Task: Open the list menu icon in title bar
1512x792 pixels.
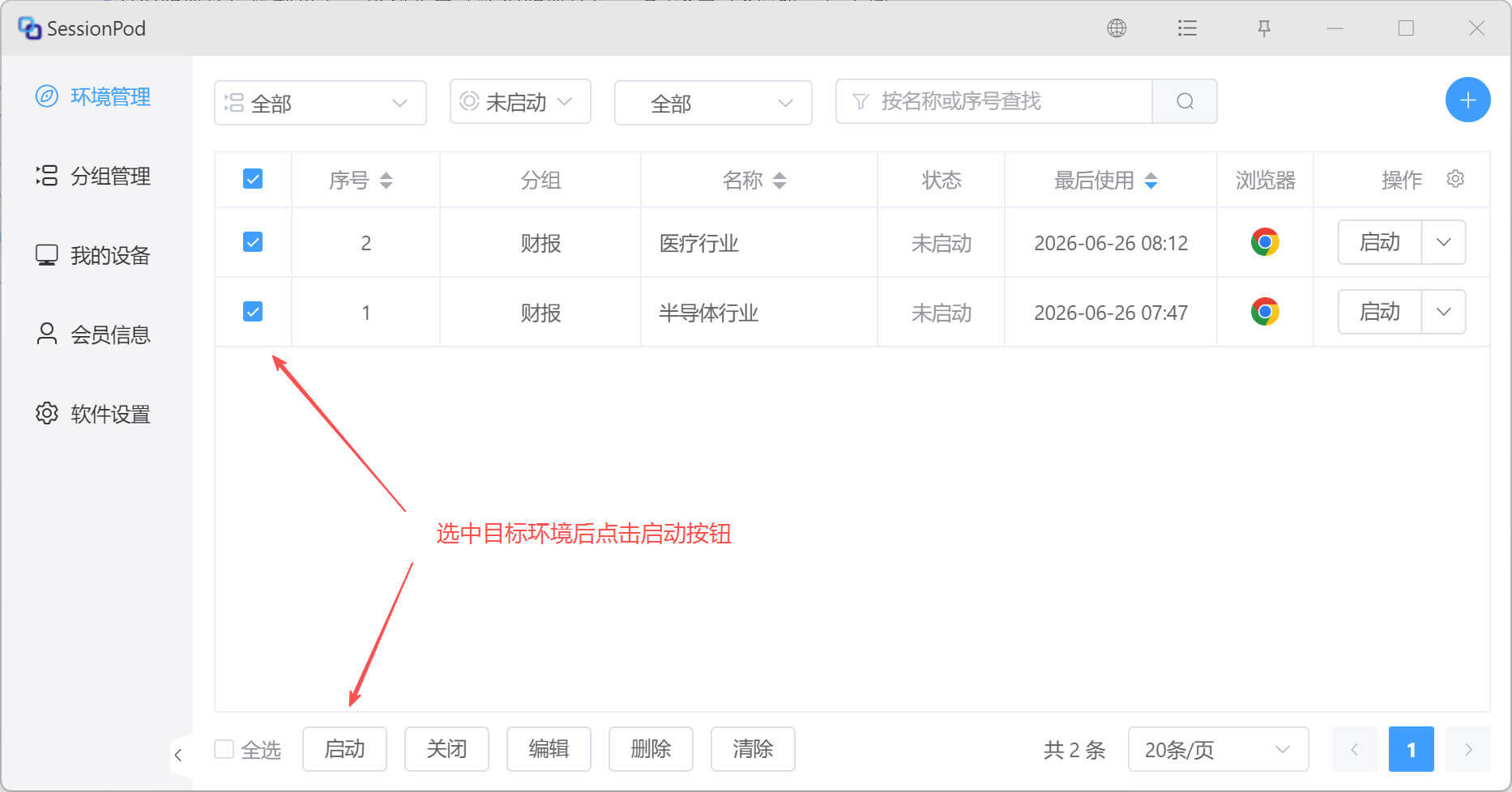Action: 1187,28
